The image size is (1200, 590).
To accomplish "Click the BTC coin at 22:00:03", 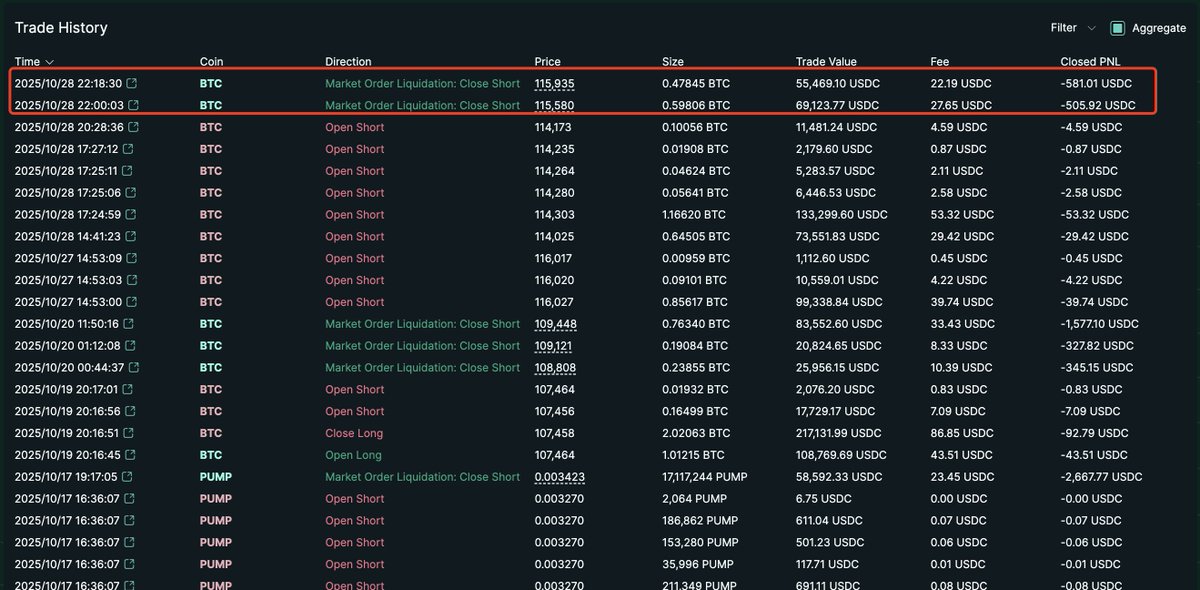I will coord(211,106).
